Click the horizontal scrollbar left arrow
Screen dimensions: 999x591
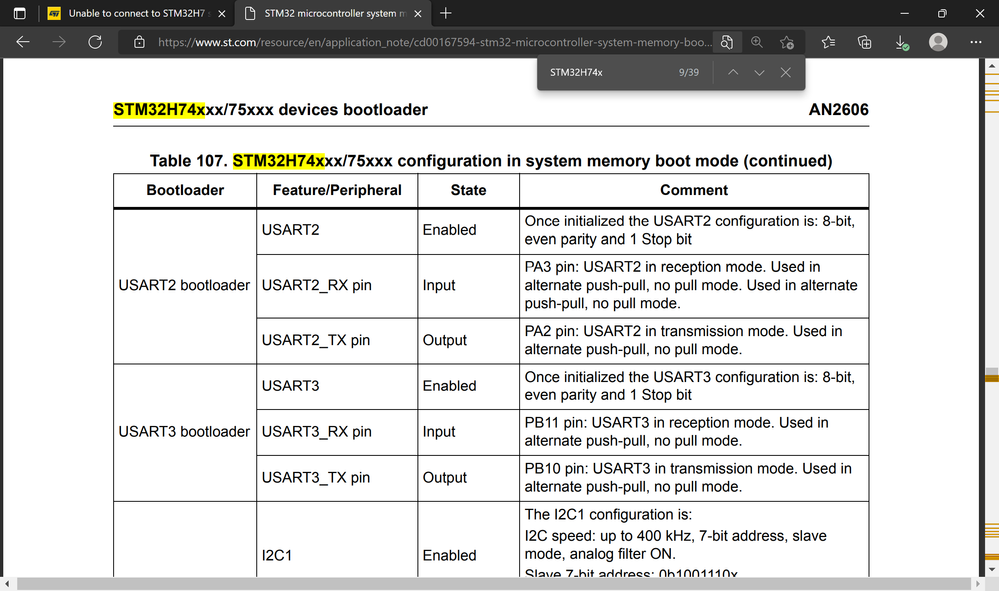click(x=7, y=583)
